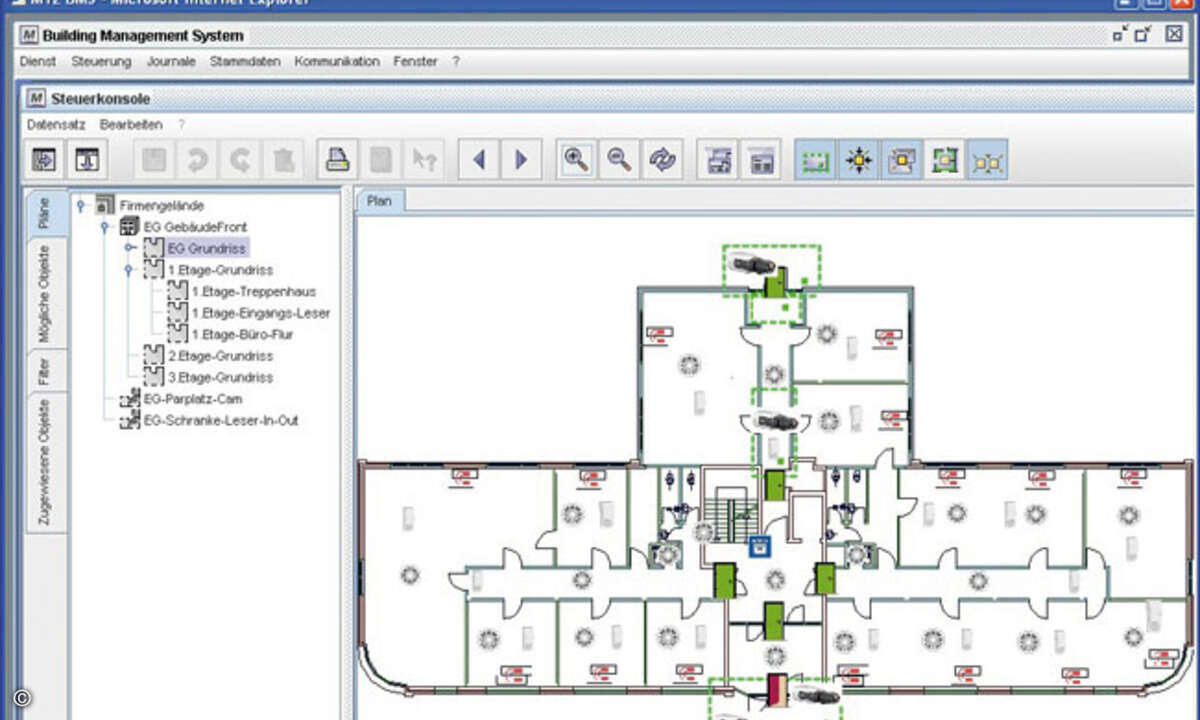The height and width of the screenshot is (720, 1200).
Task: Click the greyed-out document icon beside print
Action: pos(381,159)
